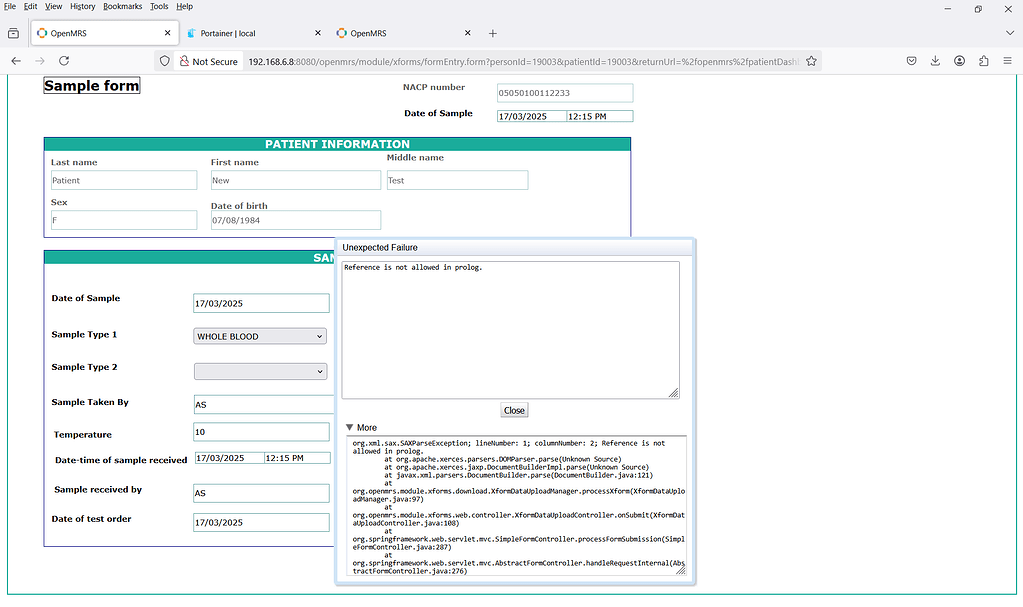Click the Not Secure site label
Screen dimensions: 1023x607
[x=210, y=61]
